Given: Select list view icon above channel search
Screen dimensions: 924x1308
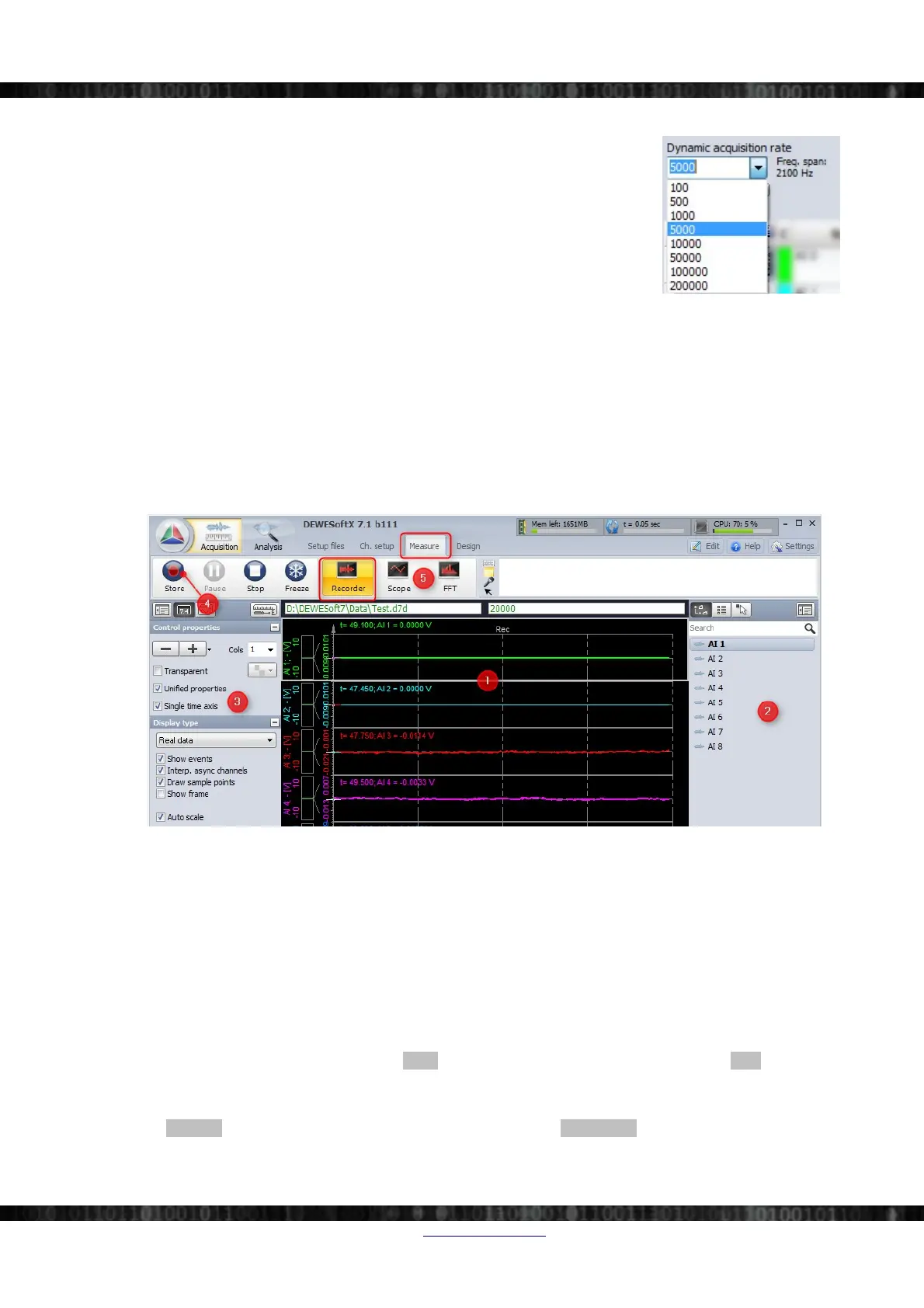Looking at the screenshot, I should [x=721, y=610].
